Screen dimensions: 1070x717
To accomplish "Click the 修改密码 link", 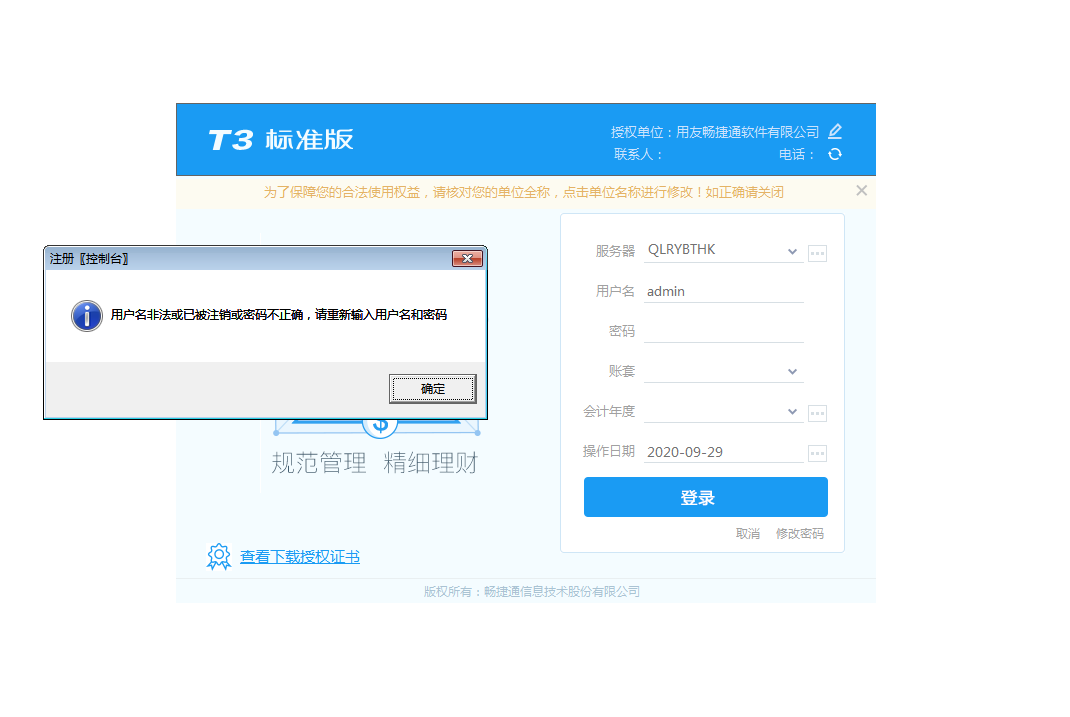I will point(799,533).
